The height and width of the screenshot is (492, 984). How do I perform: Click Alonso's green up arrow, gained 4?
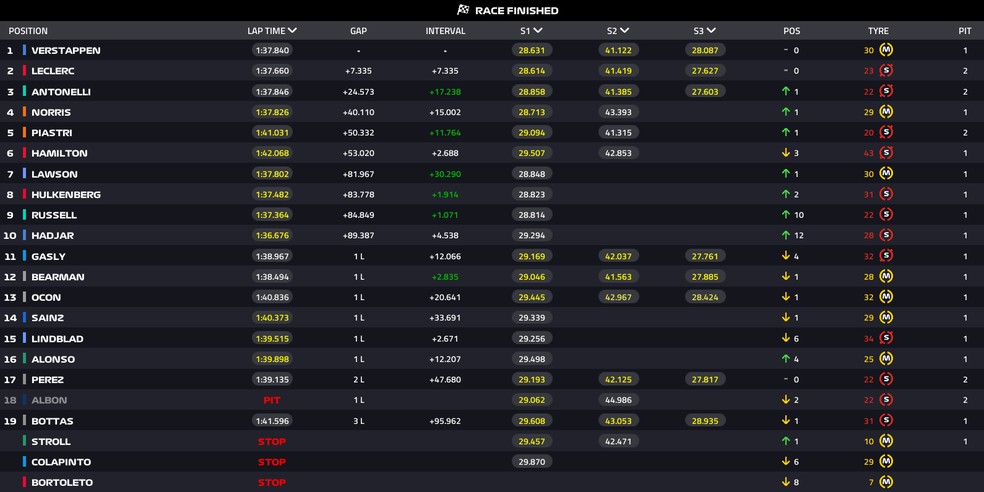coord(785,359)
